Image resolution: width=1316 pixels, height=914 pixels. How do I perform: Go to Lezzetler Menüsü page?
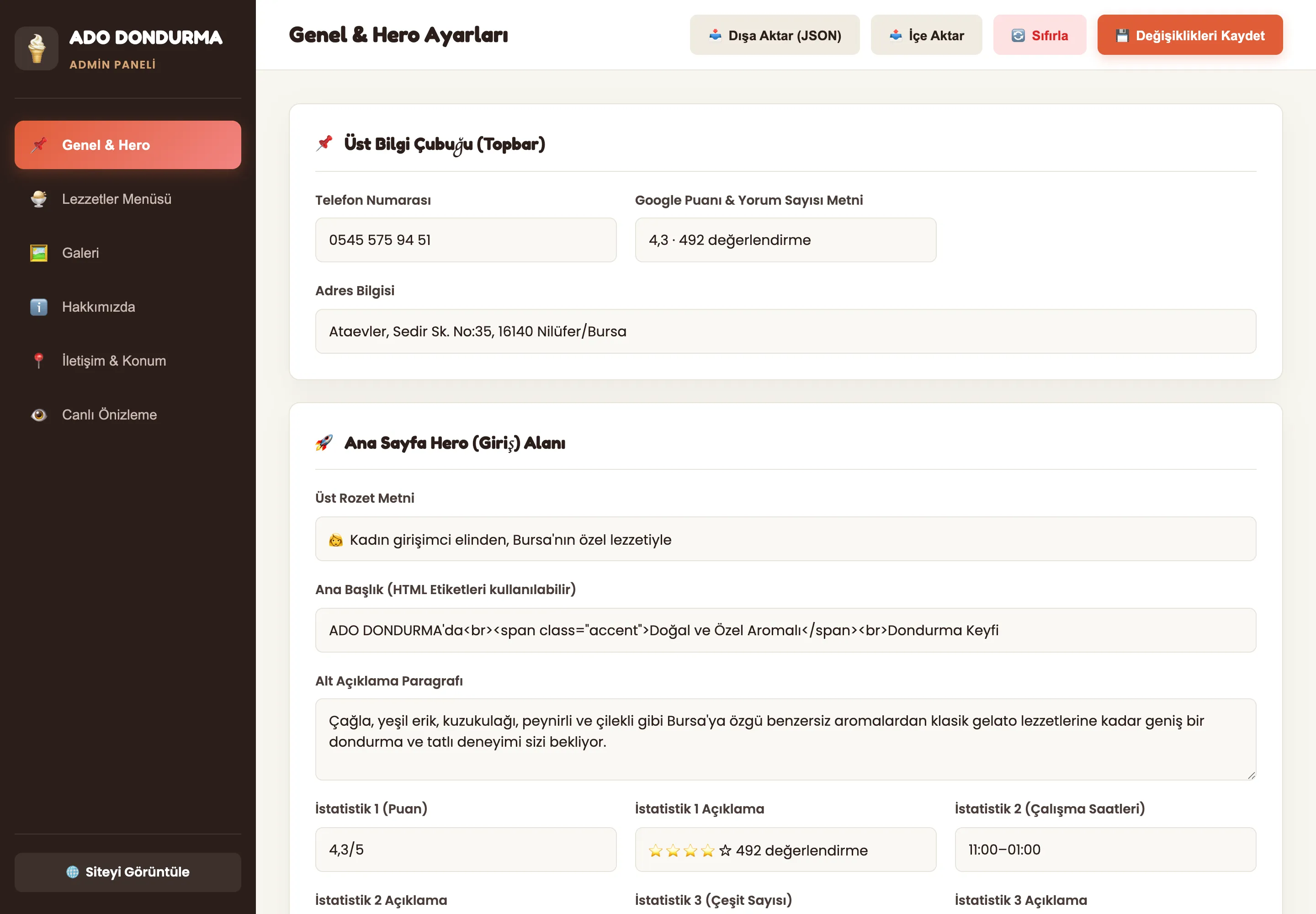(127, 199)
